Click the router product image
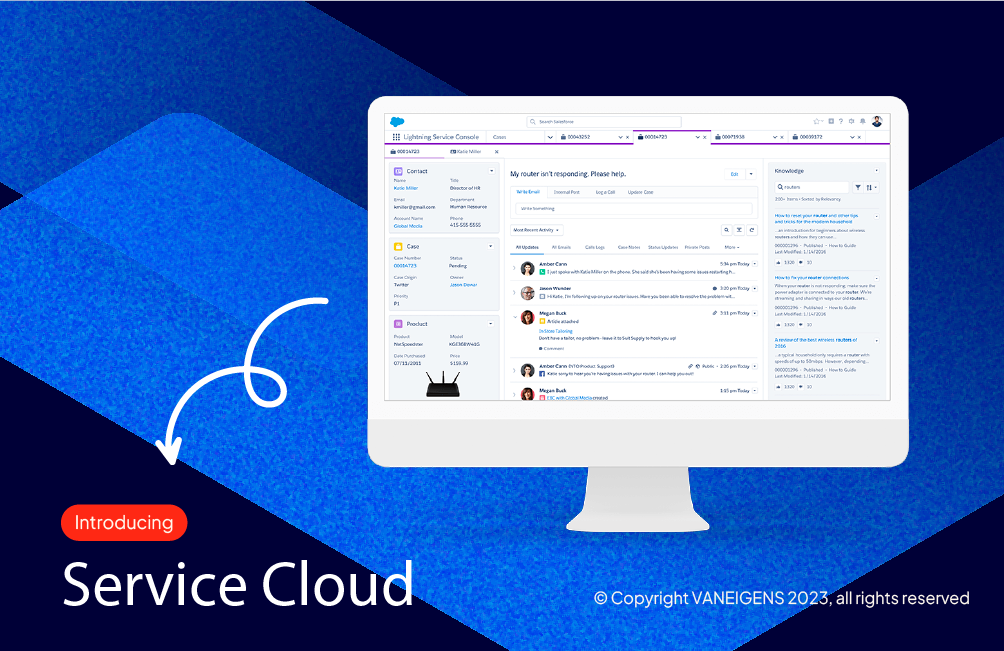The width and height of the screenshot is (1004, 651). [443, 384]
